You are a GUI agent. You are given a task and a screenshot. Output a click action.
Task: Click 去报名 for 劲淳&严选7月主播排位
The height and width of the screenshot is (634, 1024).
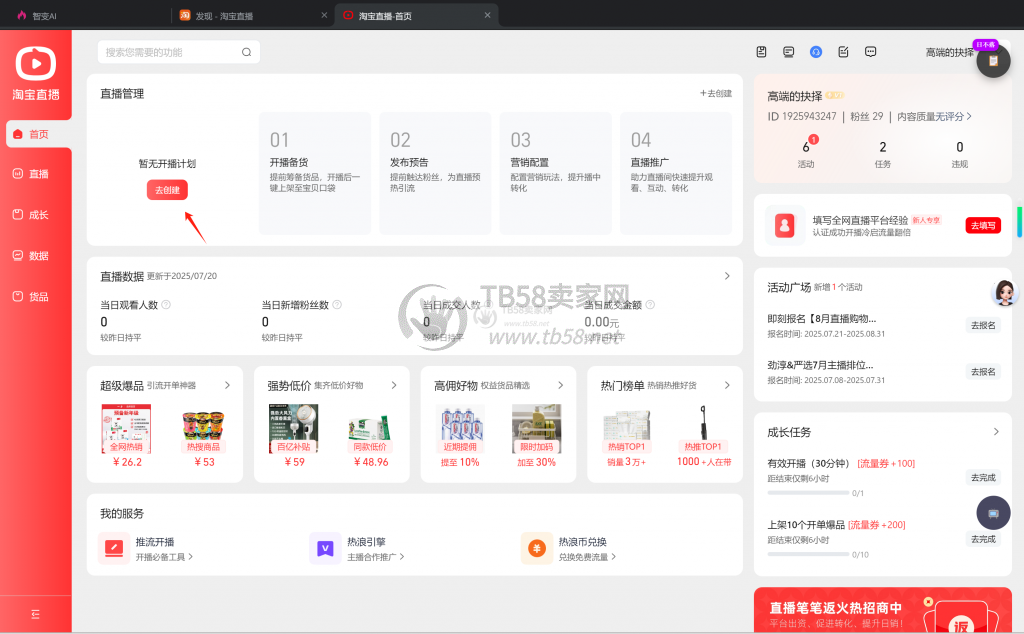coord(983,372)
